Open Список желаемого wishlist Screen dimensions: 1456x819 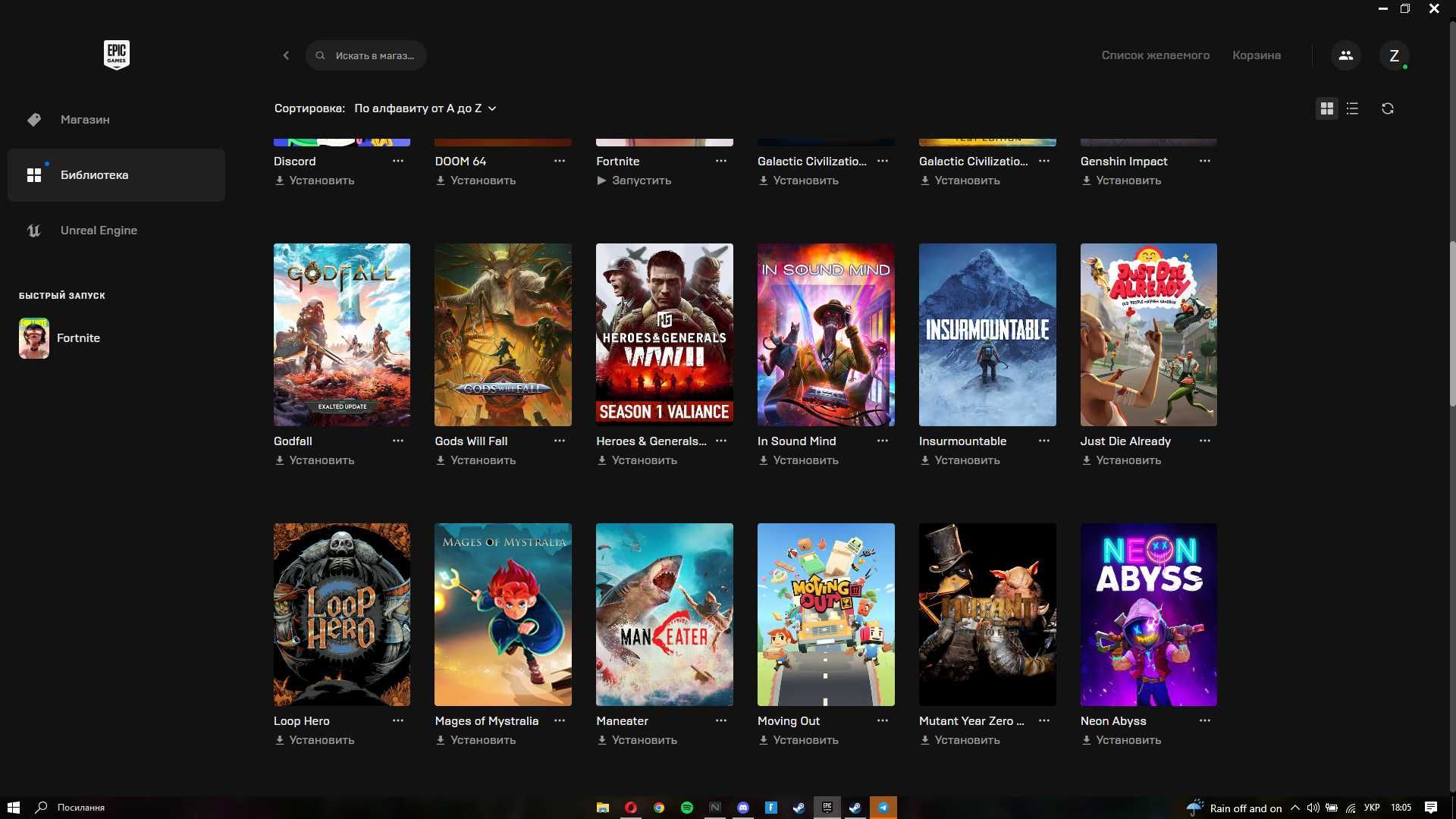tap(1155, 55)
